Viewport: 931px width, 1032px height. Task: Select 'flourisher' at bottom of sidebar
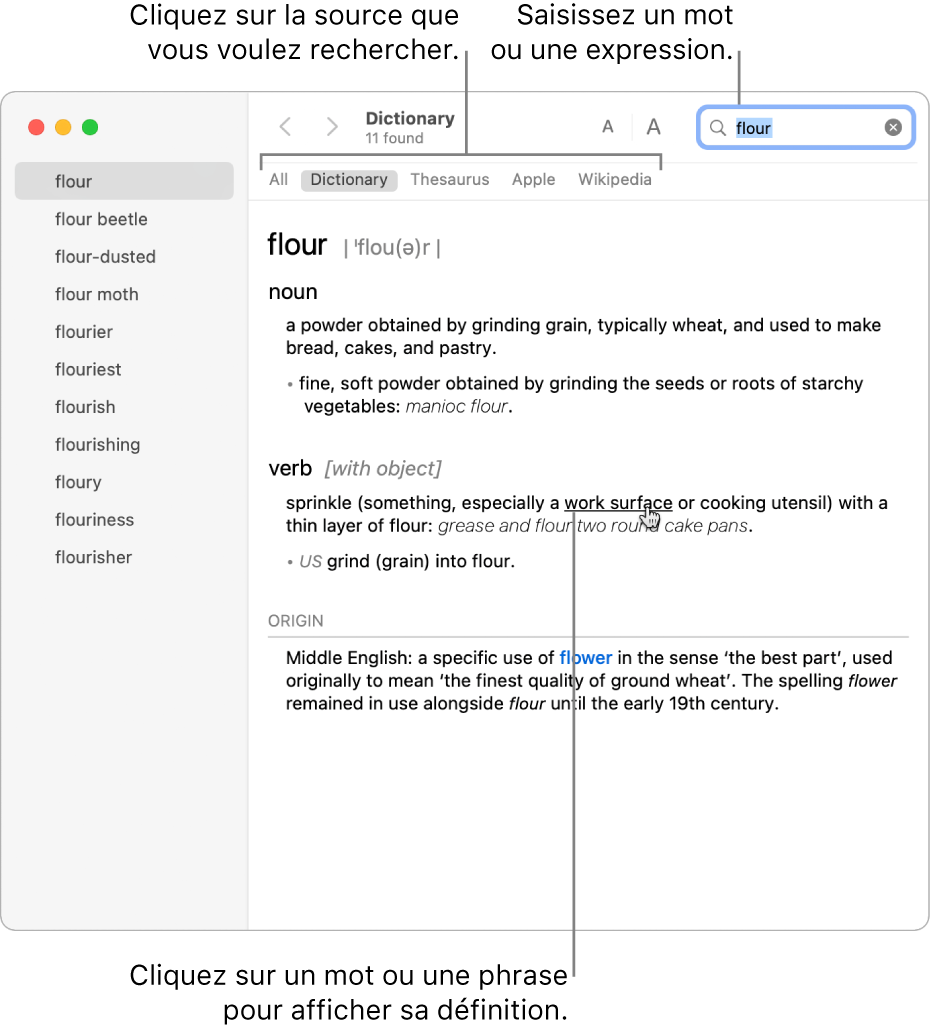[x=124, y=557]
